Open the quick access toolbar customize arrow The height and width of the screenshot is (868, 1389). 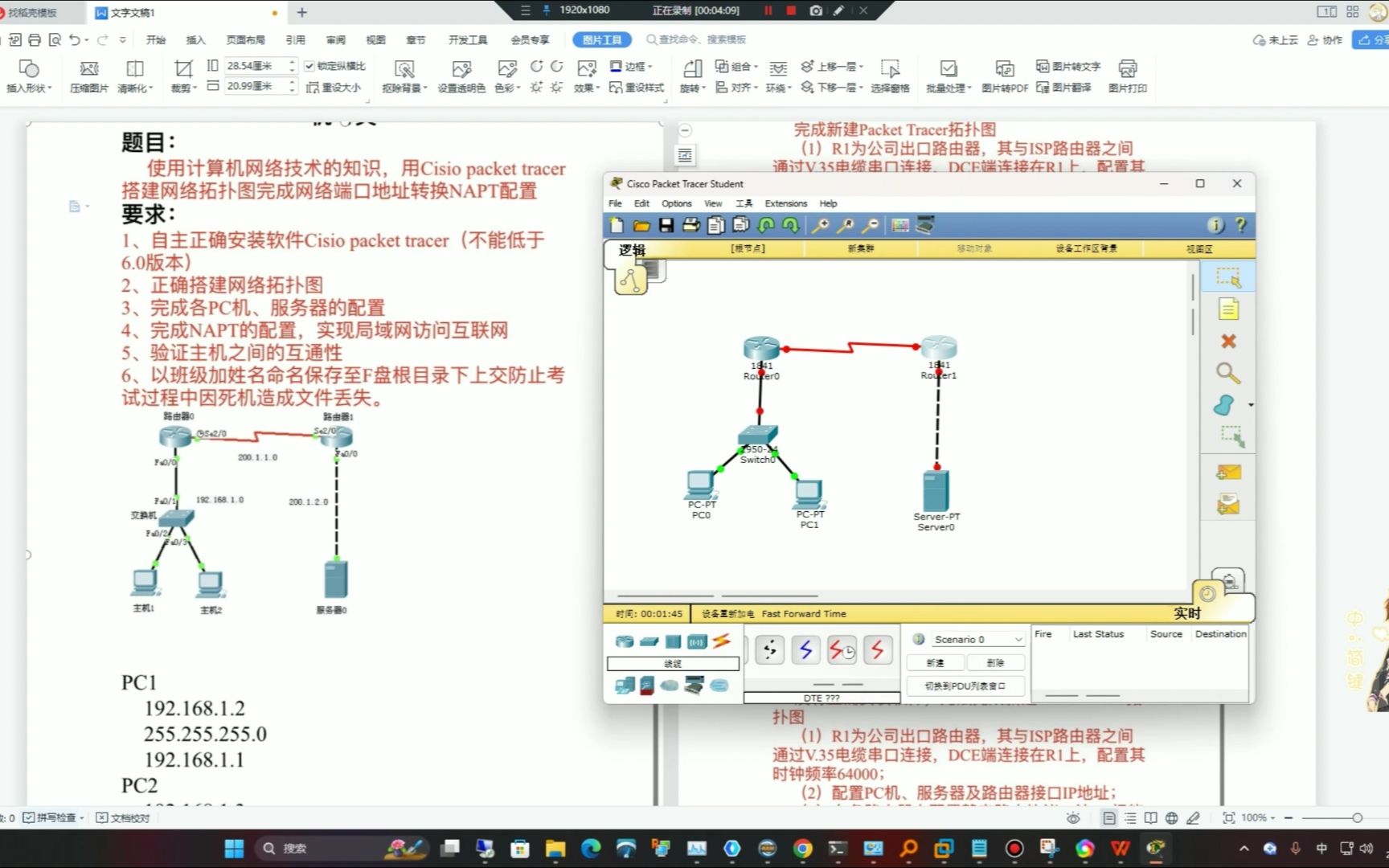tap(123, 39)
